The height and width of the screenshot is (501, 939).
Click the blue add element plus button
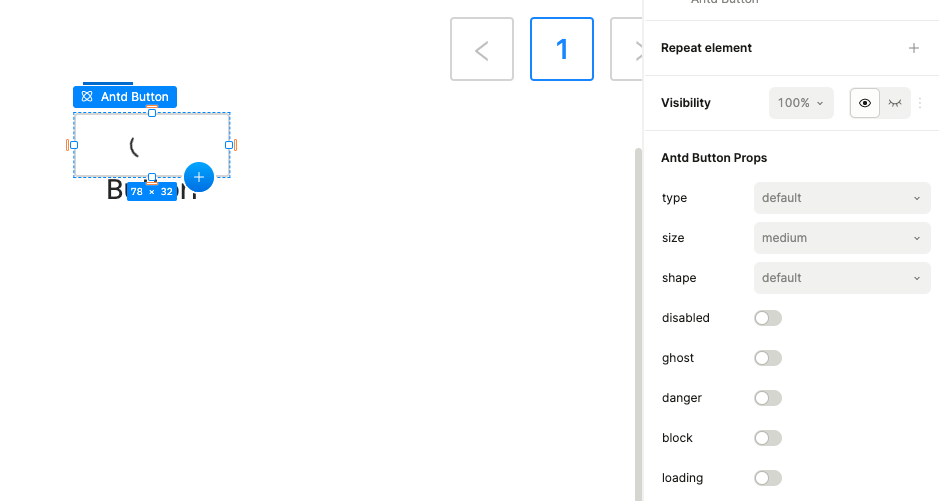199,177
